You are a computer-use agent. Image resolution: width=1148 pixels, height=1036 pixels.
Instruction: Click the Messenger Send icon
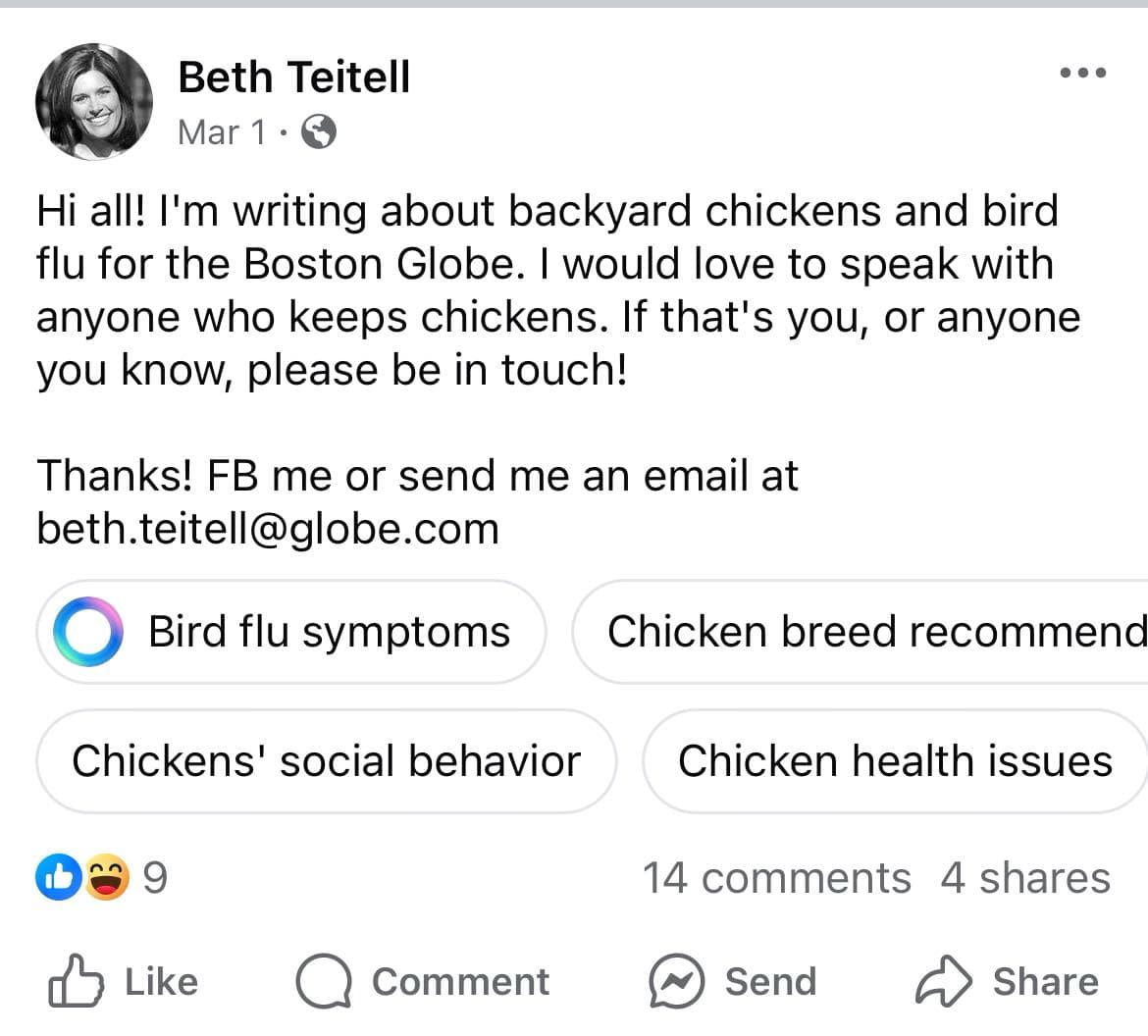tap(676, 981)
